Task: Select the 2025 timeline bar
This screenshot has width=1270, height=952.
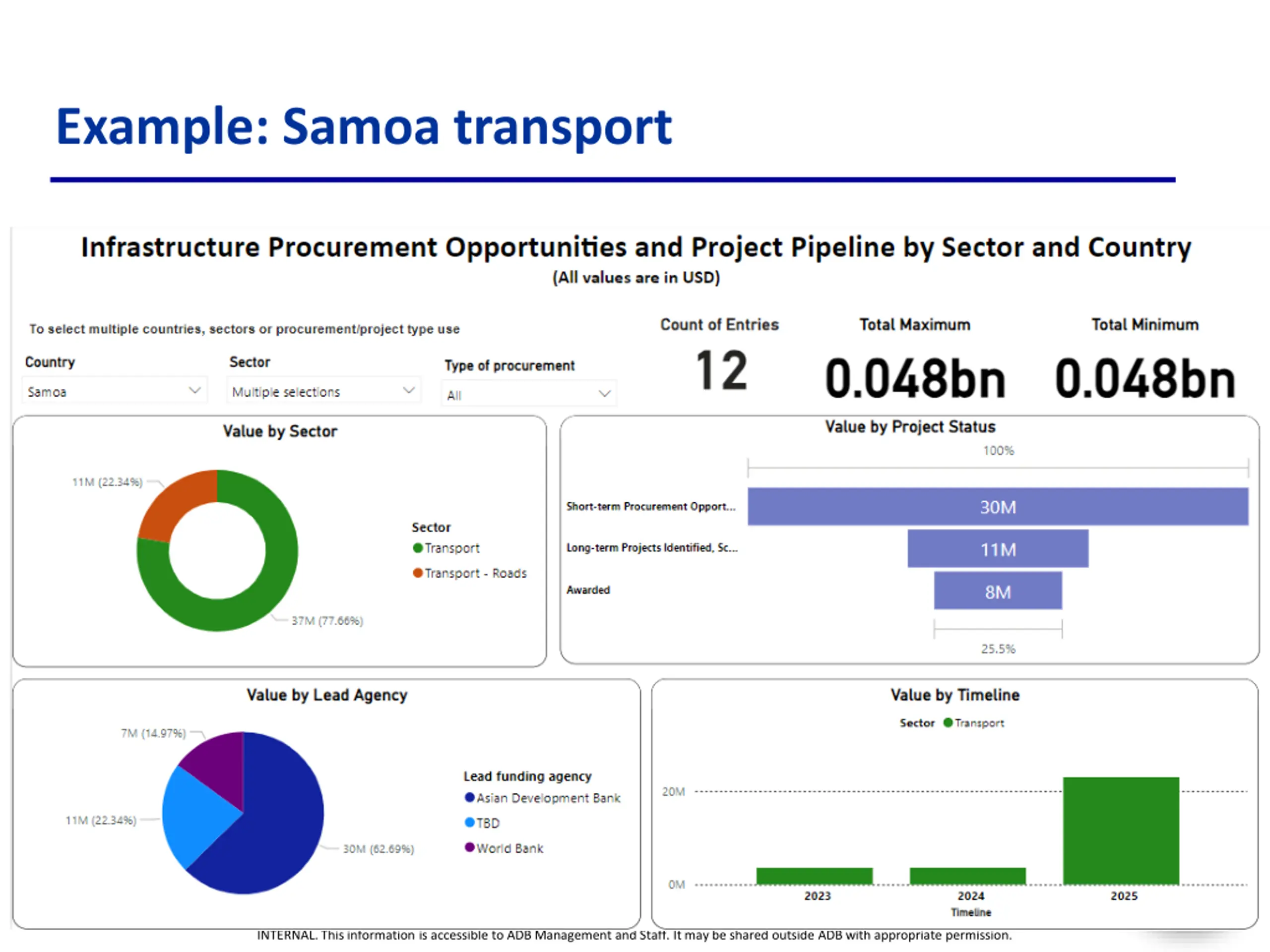Action: pyautogui.click(x=1121, y=831)
